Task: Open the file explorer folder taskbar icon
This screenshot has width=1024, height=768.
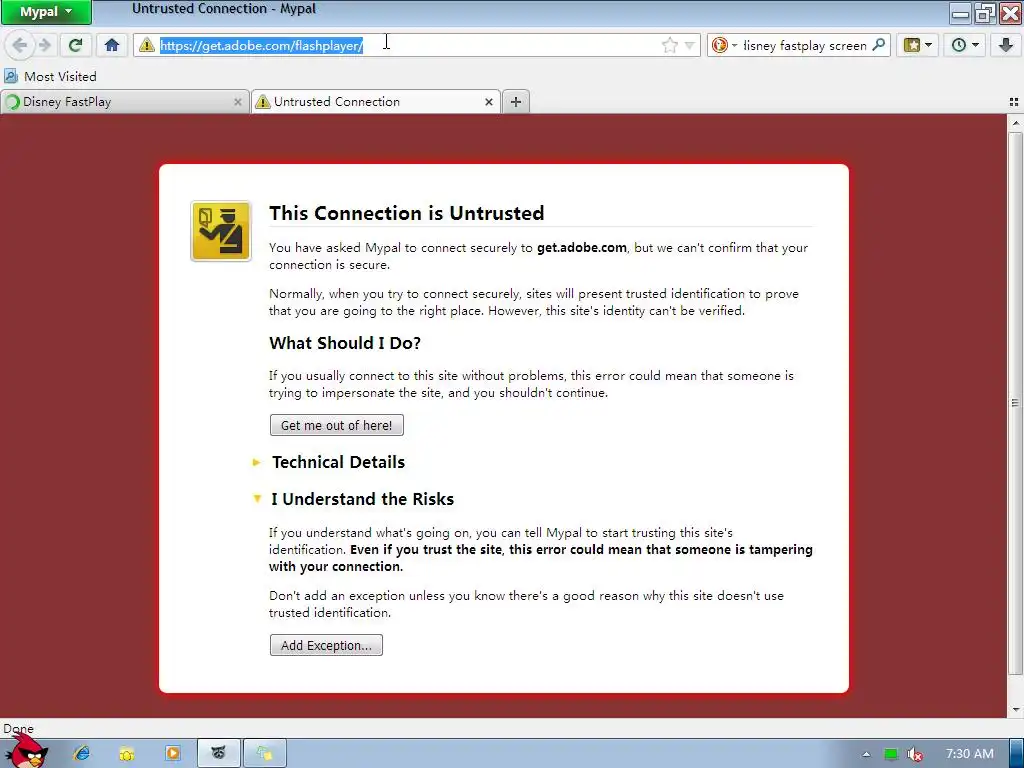Action: coord(127,754)
